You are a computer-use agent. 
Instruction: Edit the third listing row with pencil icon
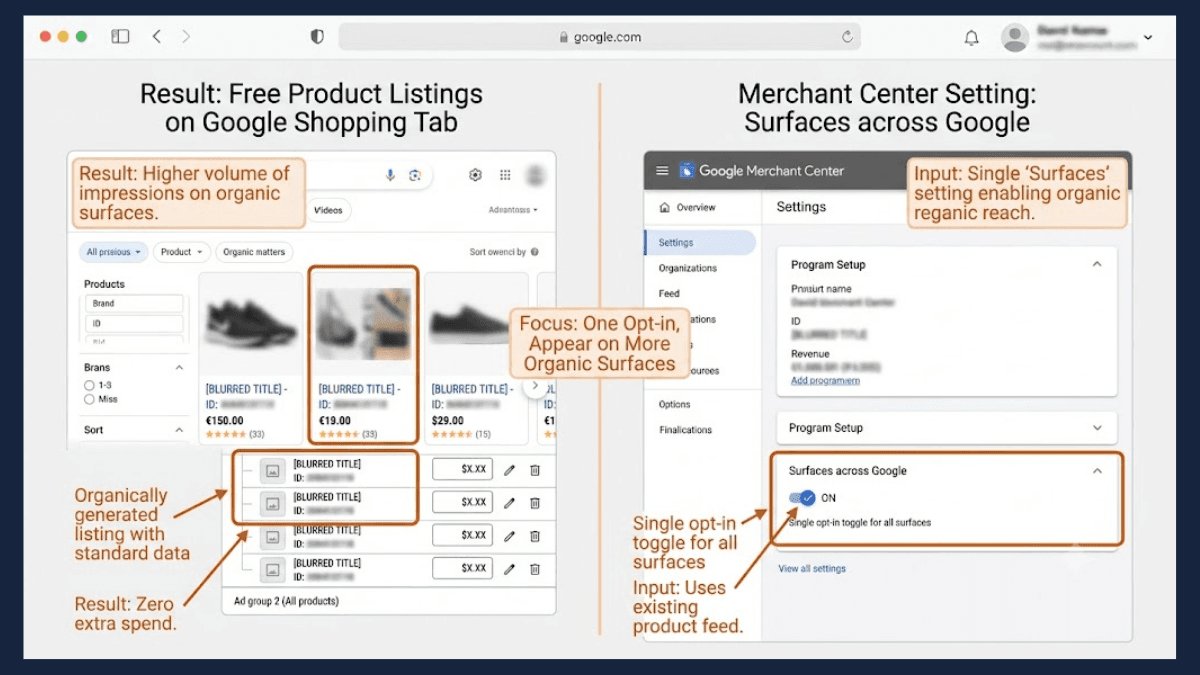[x=509, y=536]
